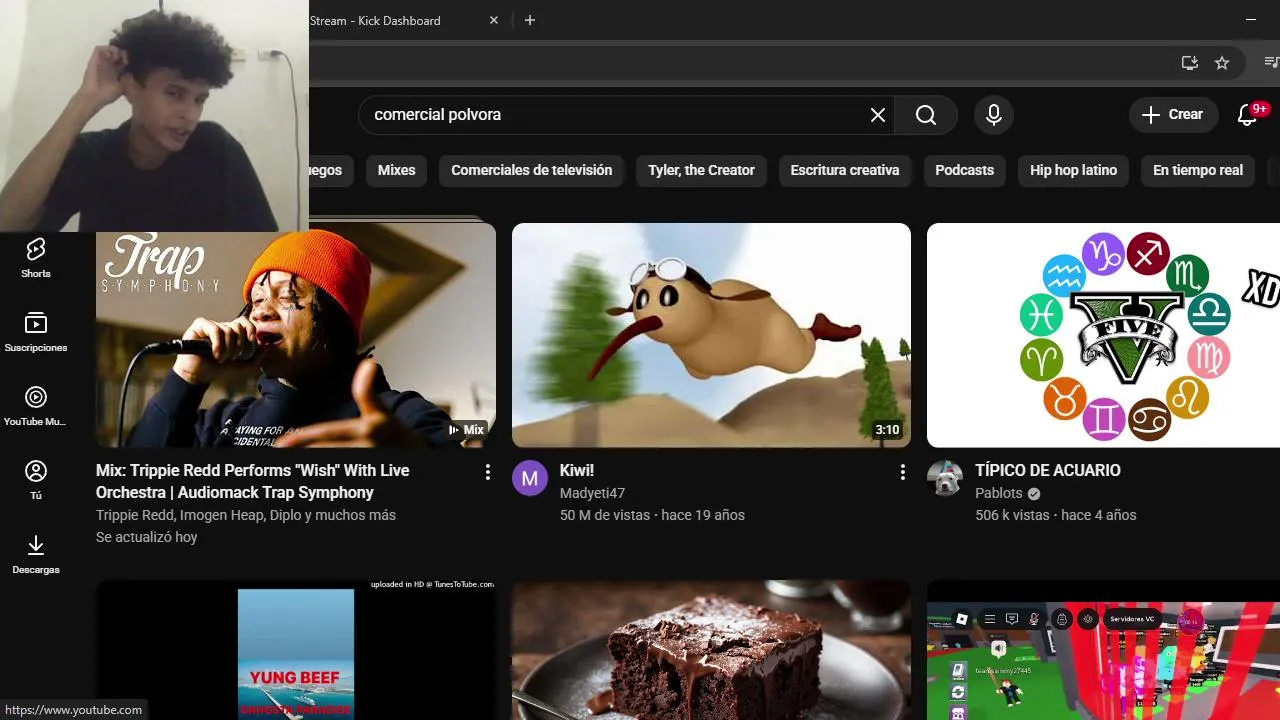This screenshot has height=720, width=1280.
Task: Click install app icon in address bar
Action: click(x=1190, y=62)
